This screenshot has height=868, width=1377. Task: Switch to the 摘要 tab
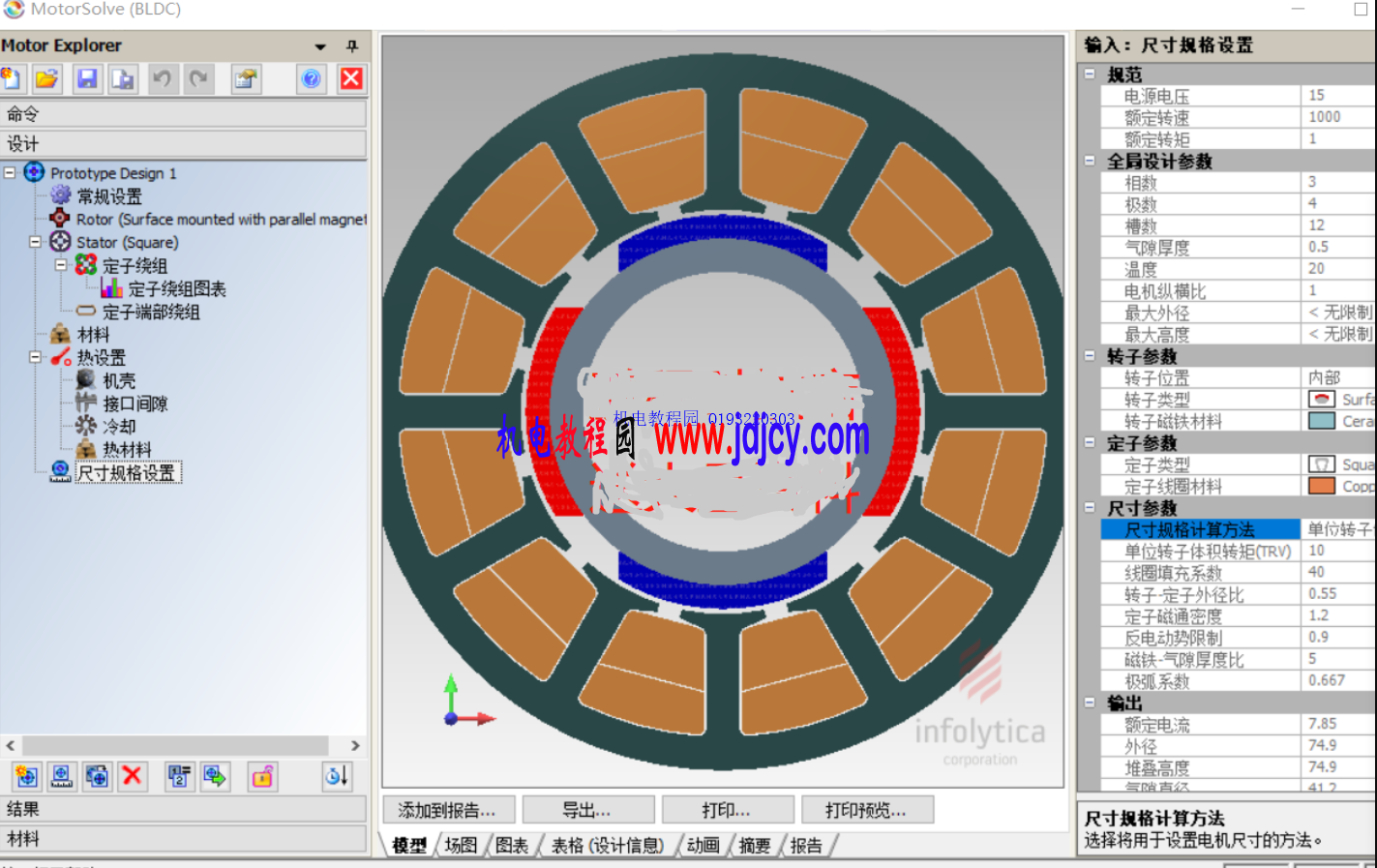[755, 845]
